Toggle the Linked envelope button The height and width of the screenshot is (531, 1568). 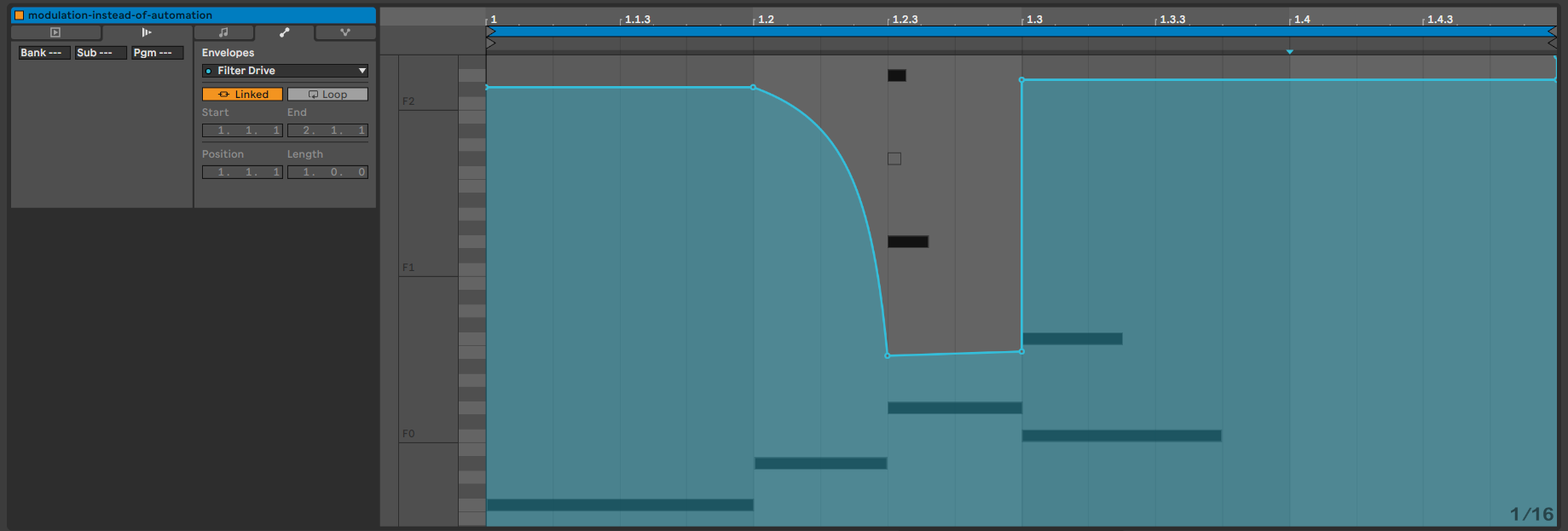(242, 95)
